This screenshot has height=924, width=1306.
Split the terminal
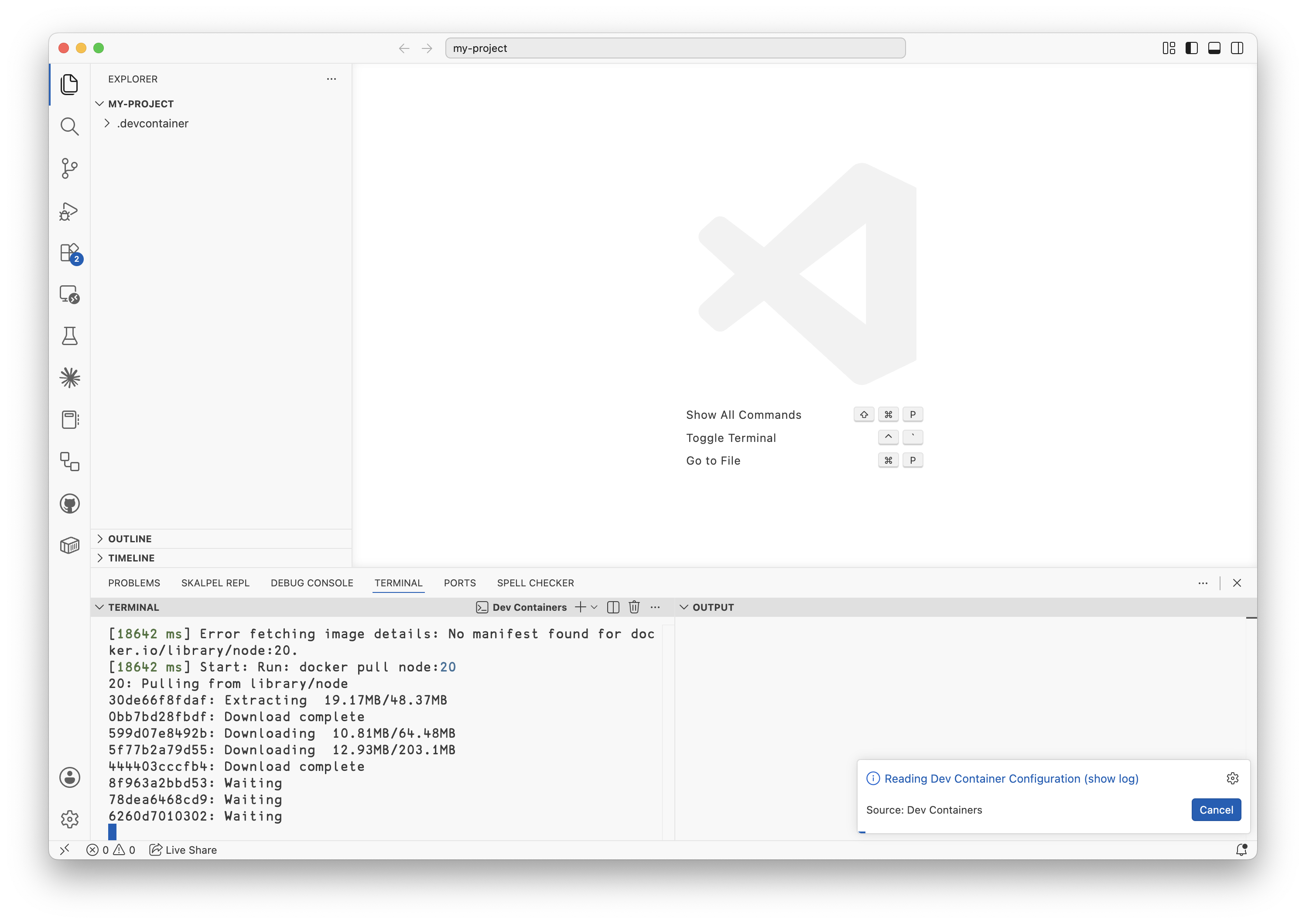click(x=613, y=607)
